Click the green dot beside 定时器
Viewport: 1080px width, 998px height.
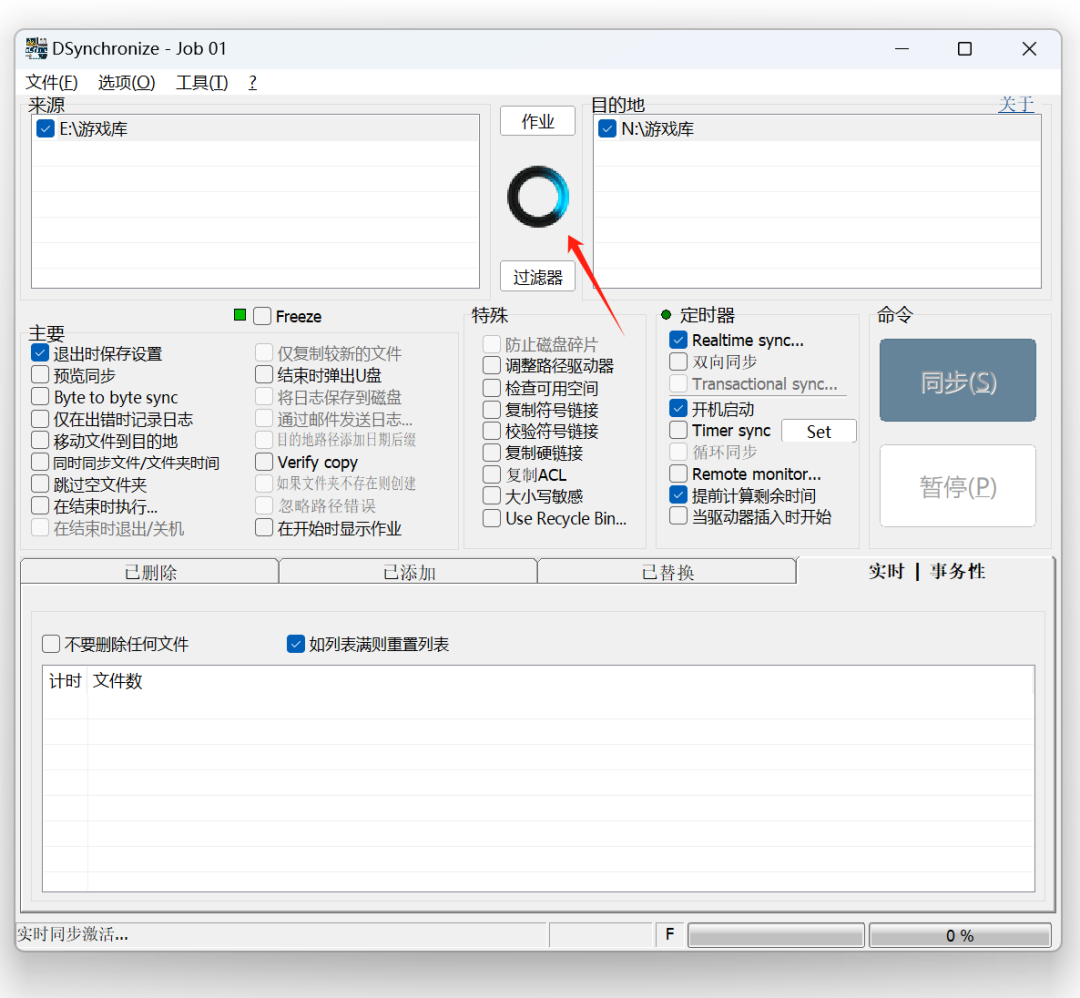pyautogui.click(x=666, y=315)
